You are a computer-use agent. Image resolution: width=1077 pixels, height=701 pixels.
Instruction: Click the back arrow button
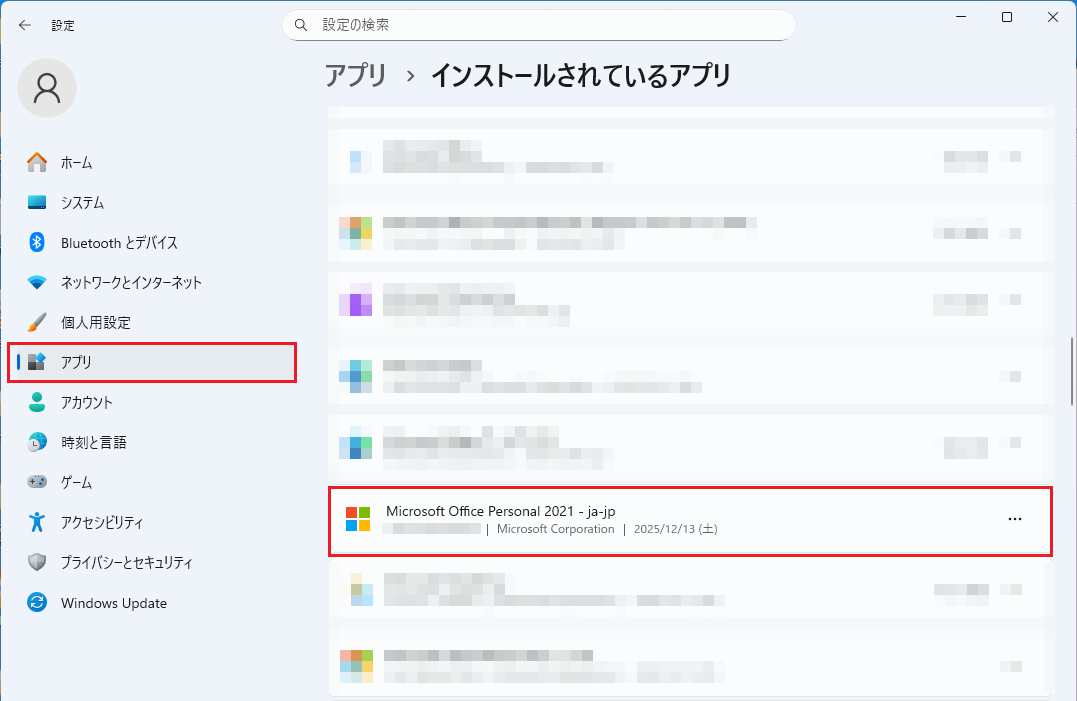click(x=25, y=25)
